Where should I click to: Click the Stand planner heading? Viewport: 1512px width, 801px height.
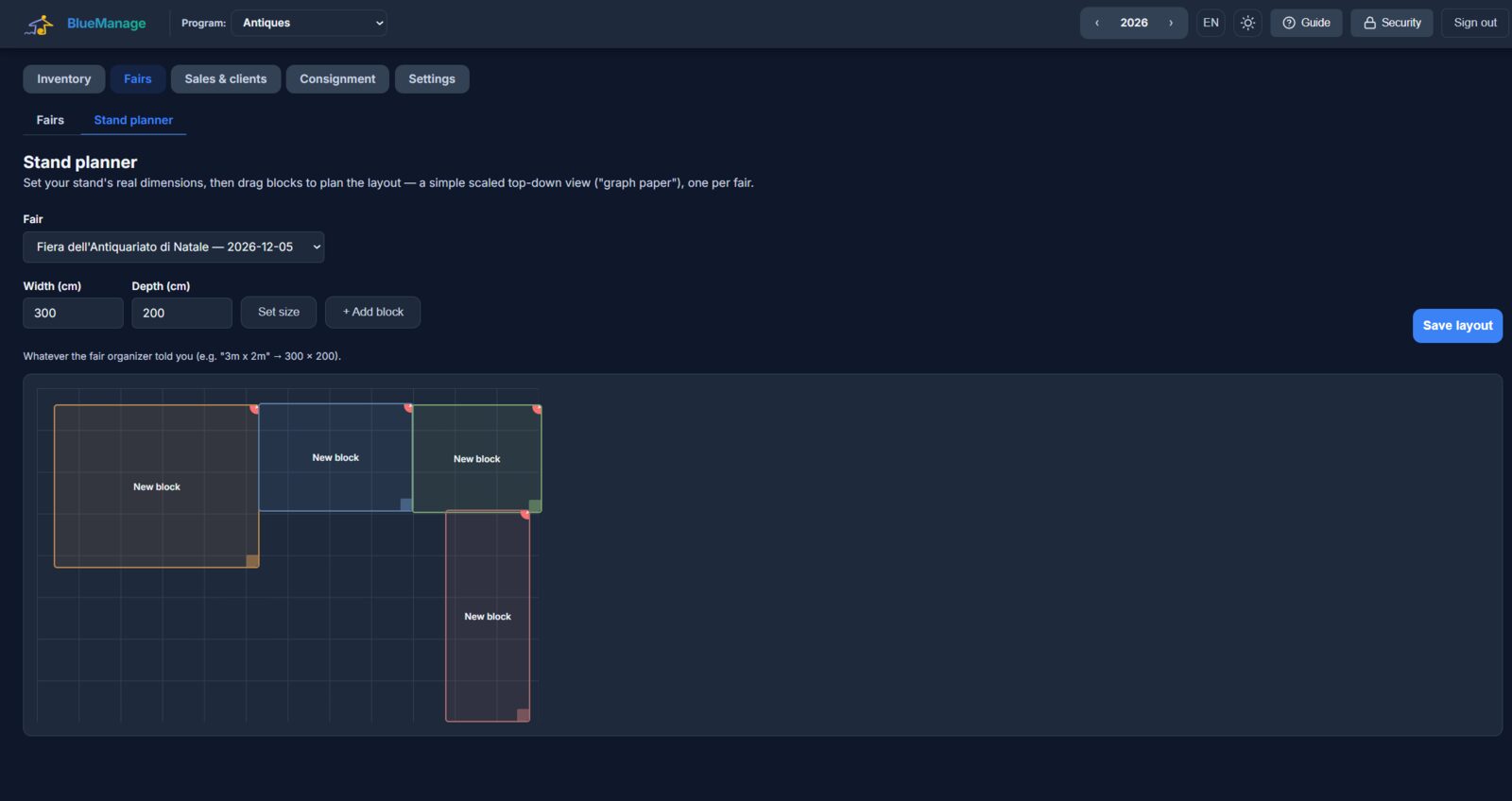point(80,162)
